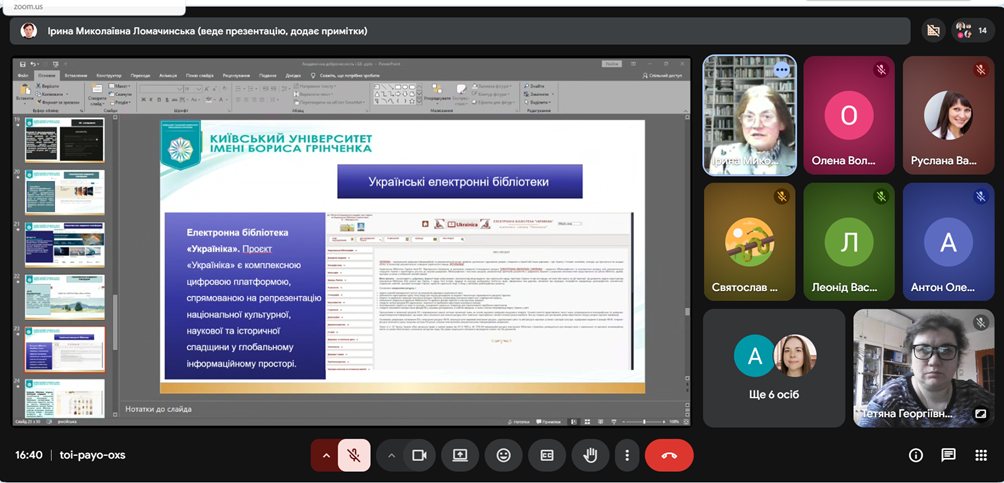
Task: Open the three-dot more options menu
Action: click(x=627, y=455)
